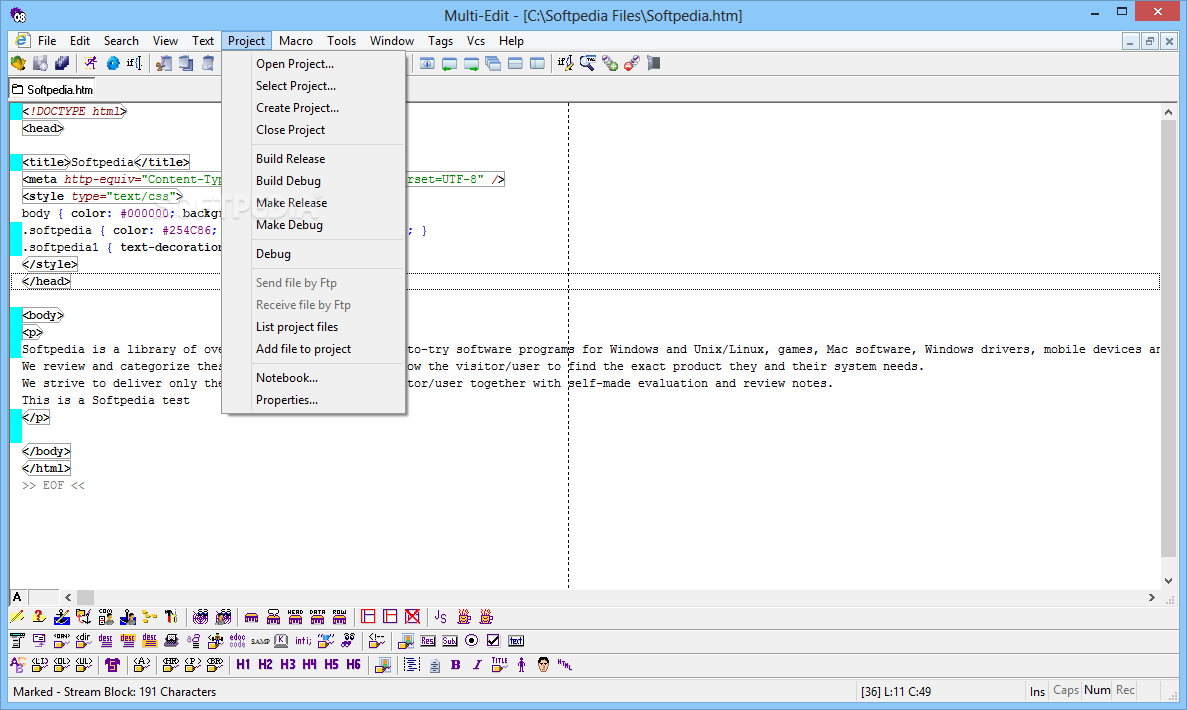The image size is (1187, 710).
Task: Insert the comment tag icon
Action: pos(376,641)
